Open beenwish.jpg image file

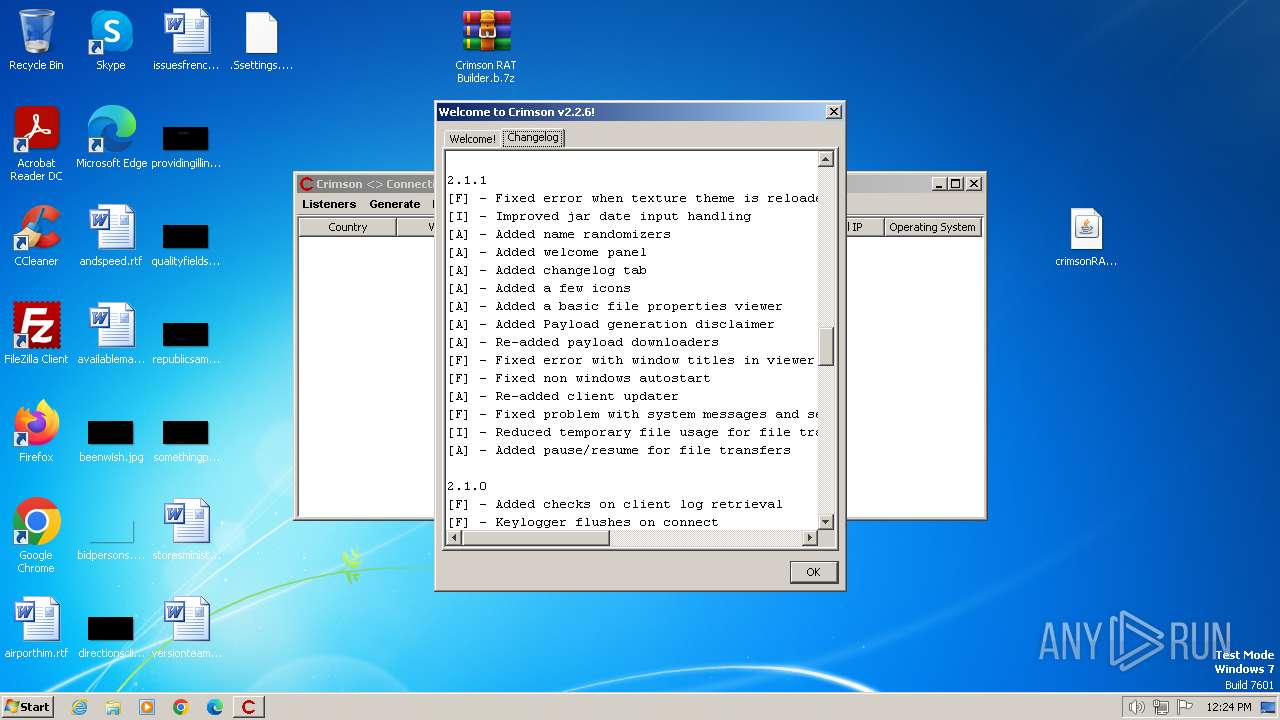pos(111,440)
